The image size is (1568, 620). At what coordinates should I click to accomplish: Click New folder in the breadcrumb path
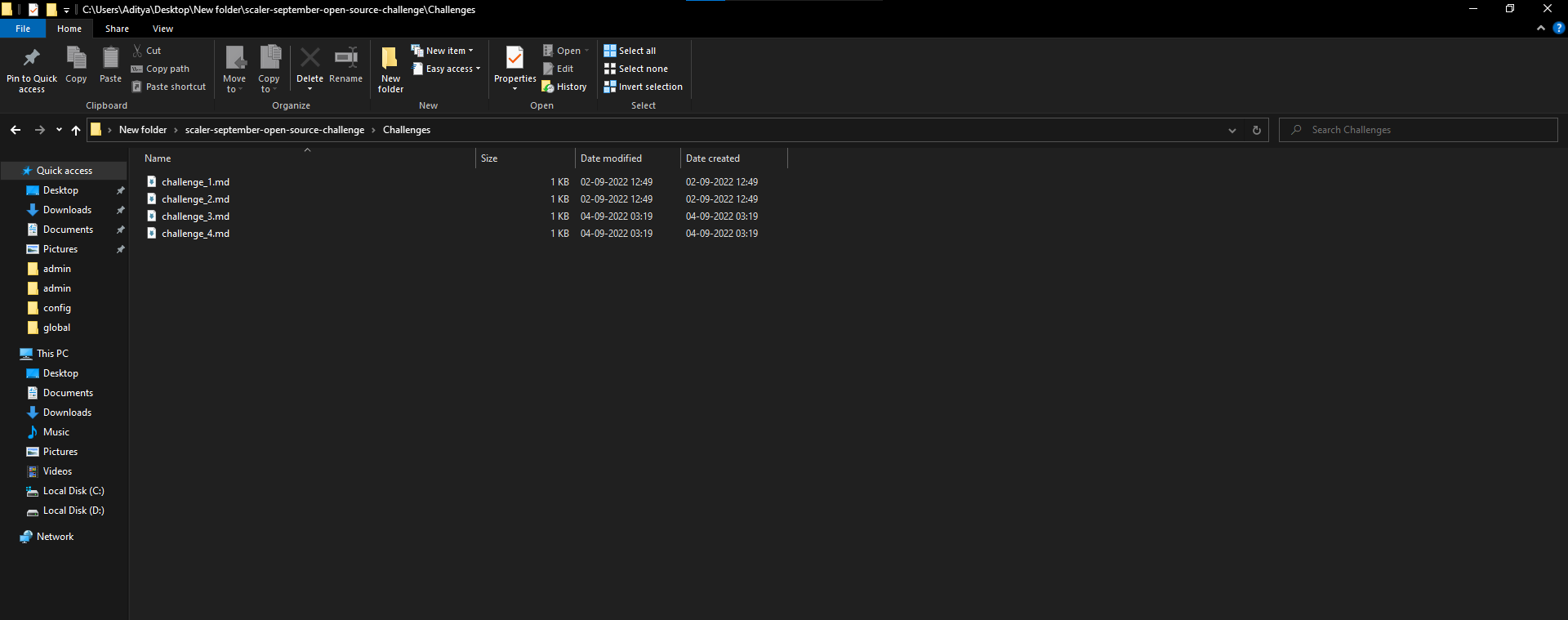point(143,130)
